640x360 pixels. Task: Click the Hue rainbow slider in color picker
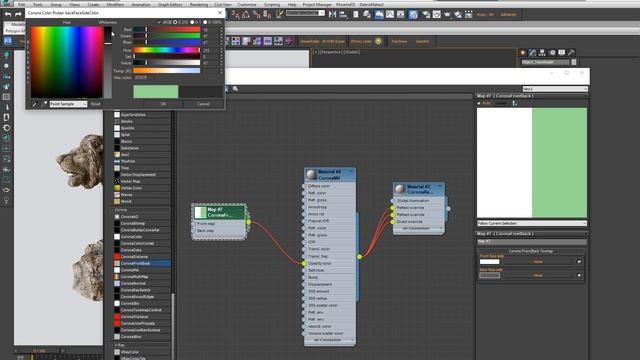[167, 50]
